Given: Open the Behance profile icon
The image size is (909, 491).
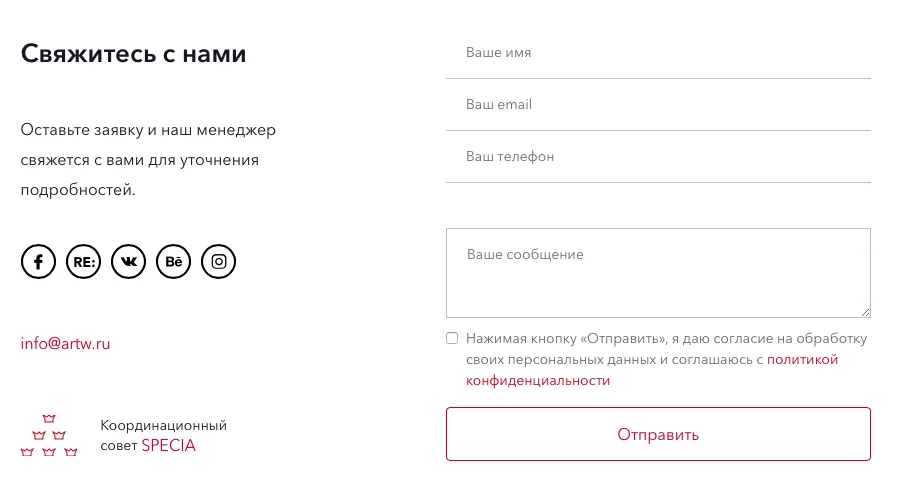Looking at the screenshot, I should [173, 261].
